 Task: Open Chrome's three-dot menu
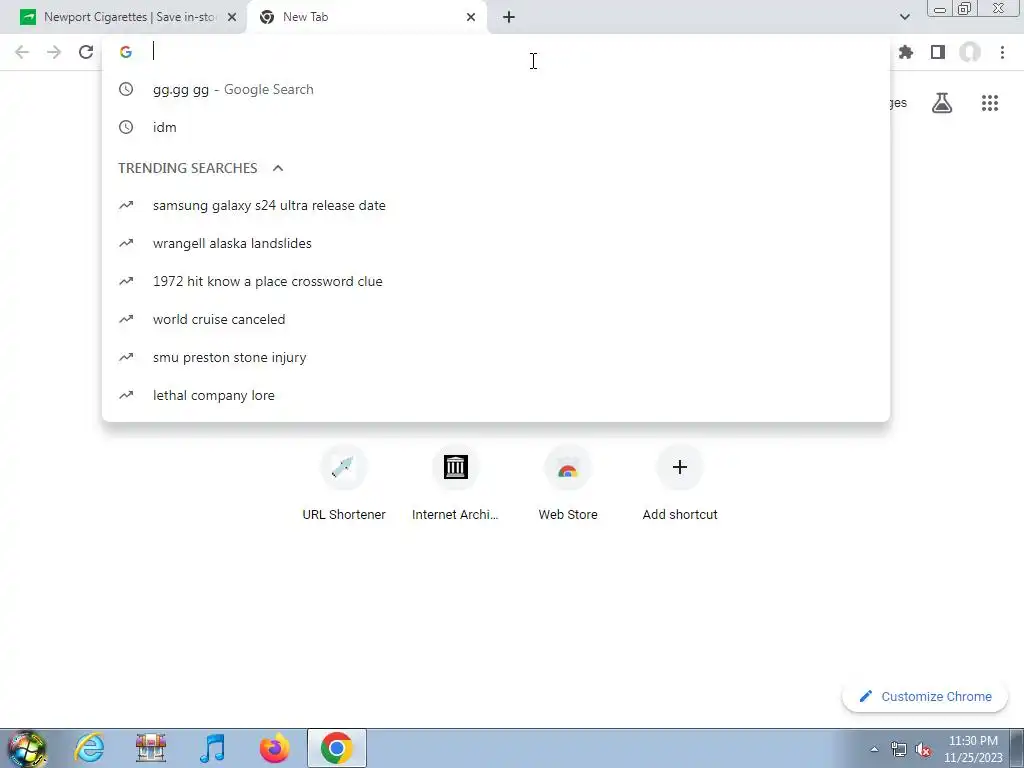pyautogui.click(x=1002, y=52)
